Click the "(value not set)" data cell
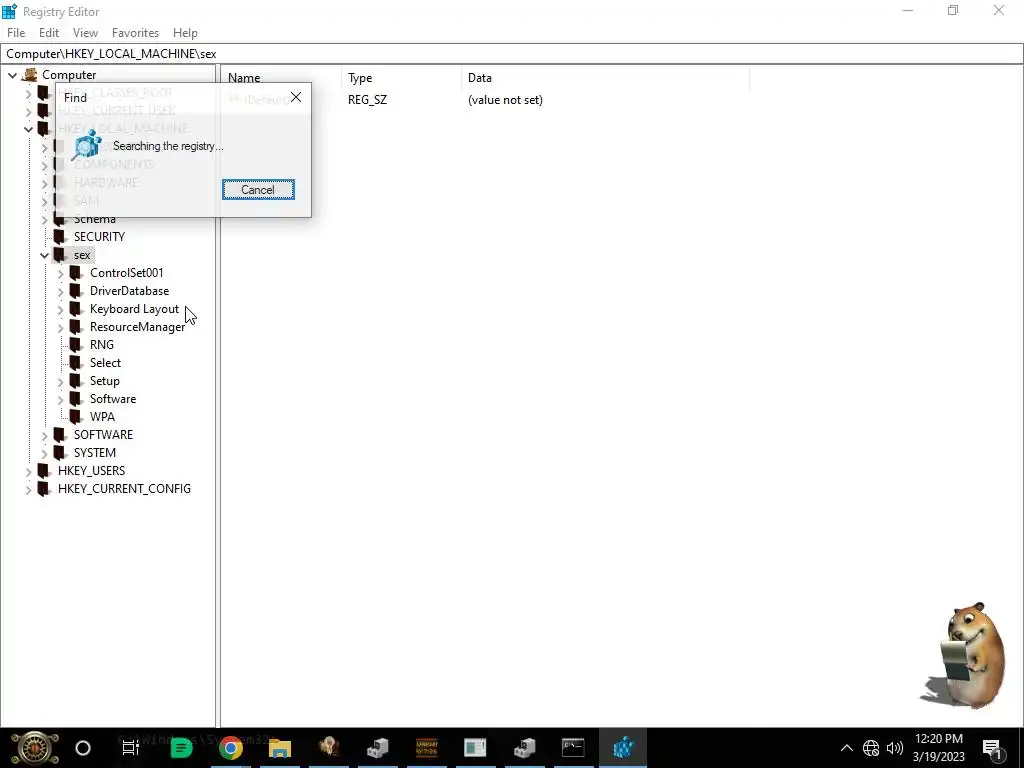1024x768 pixels. pyautogui.click(x=505, y=100)
